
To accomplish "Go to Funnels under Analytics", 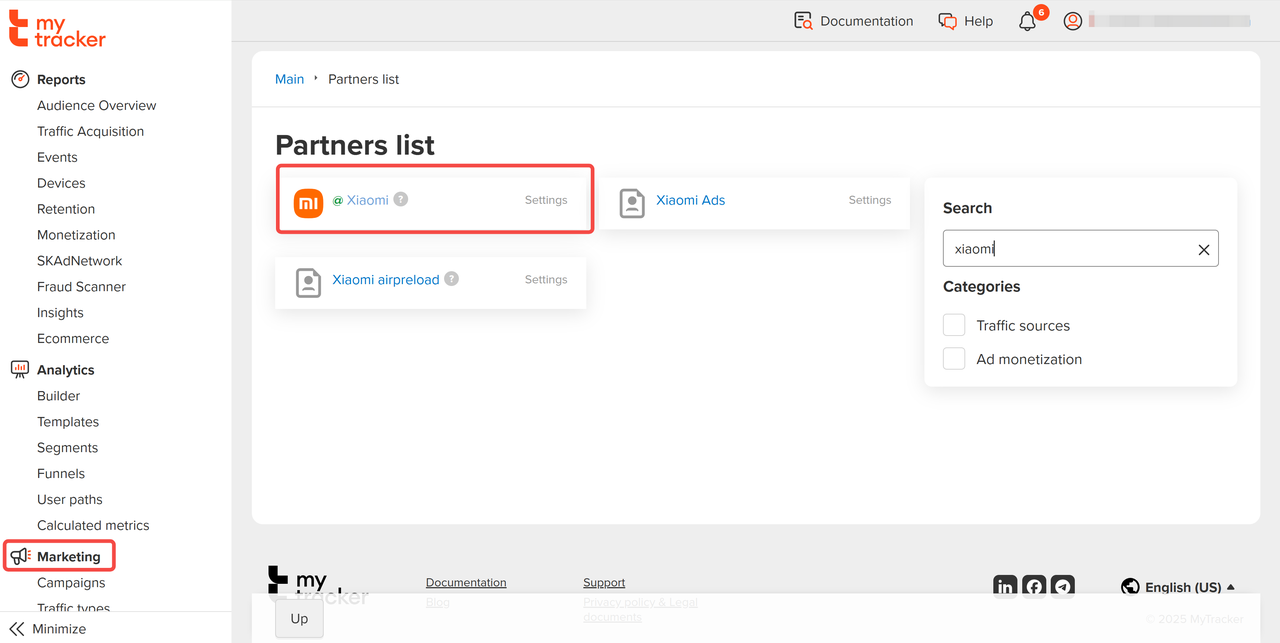I will point(61,474).
